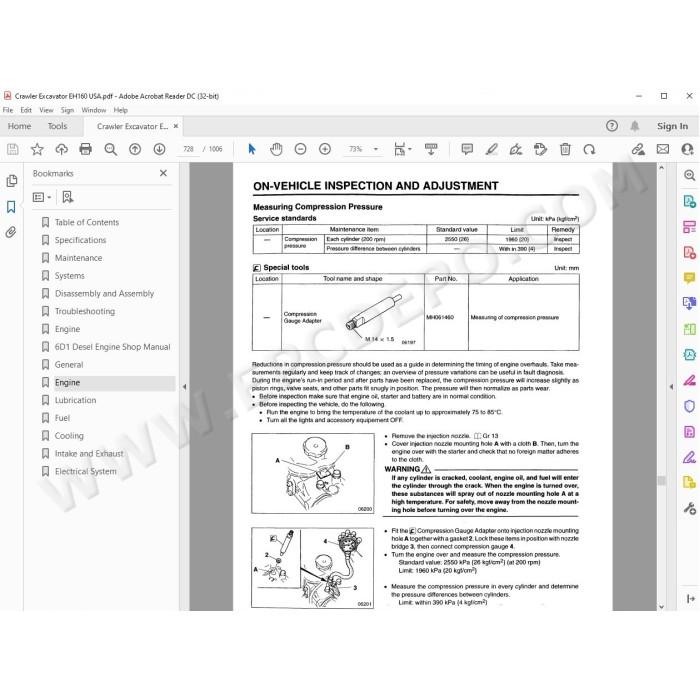Close the Crawler Excavator document tab
Viewport: 700px width, 700px height.
(x=176, y=126)
